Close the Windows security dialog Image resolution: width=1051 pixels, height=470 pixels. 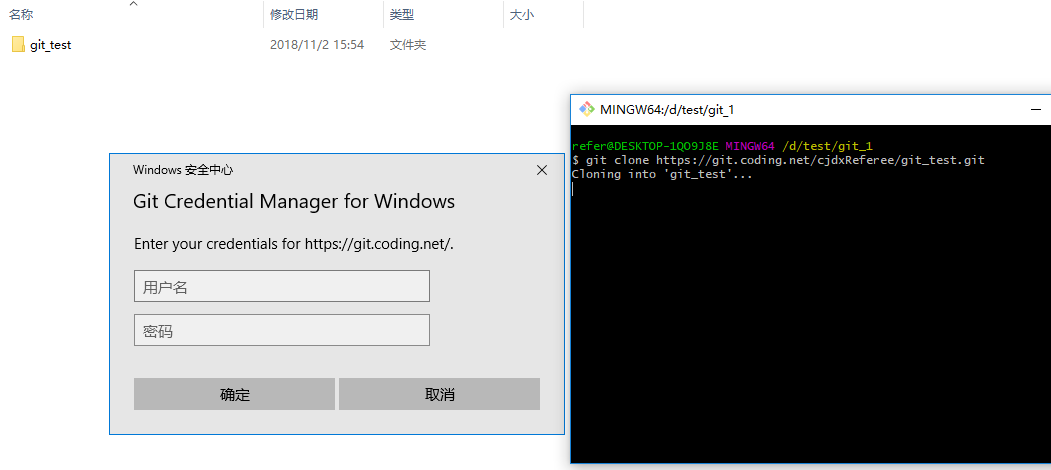542,170
